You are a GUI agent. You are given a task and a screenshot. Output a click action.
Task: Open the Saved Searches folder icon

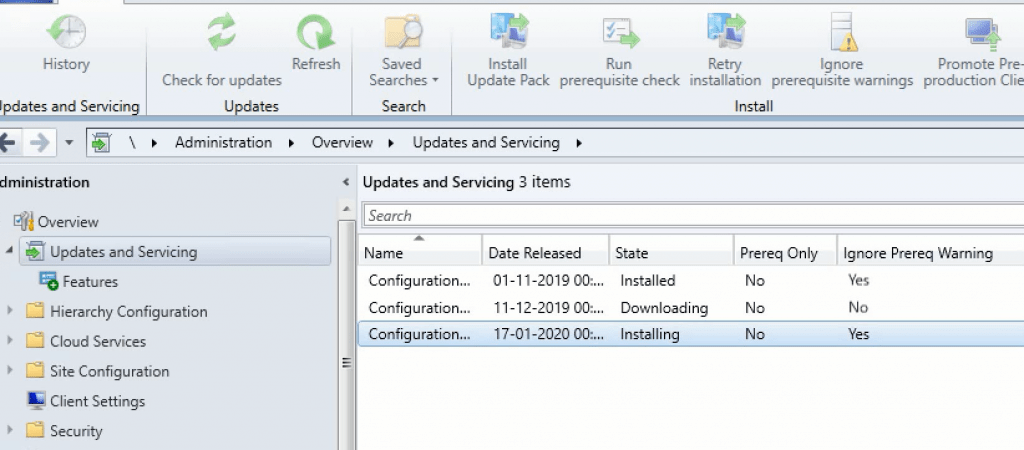click(403, 33)
